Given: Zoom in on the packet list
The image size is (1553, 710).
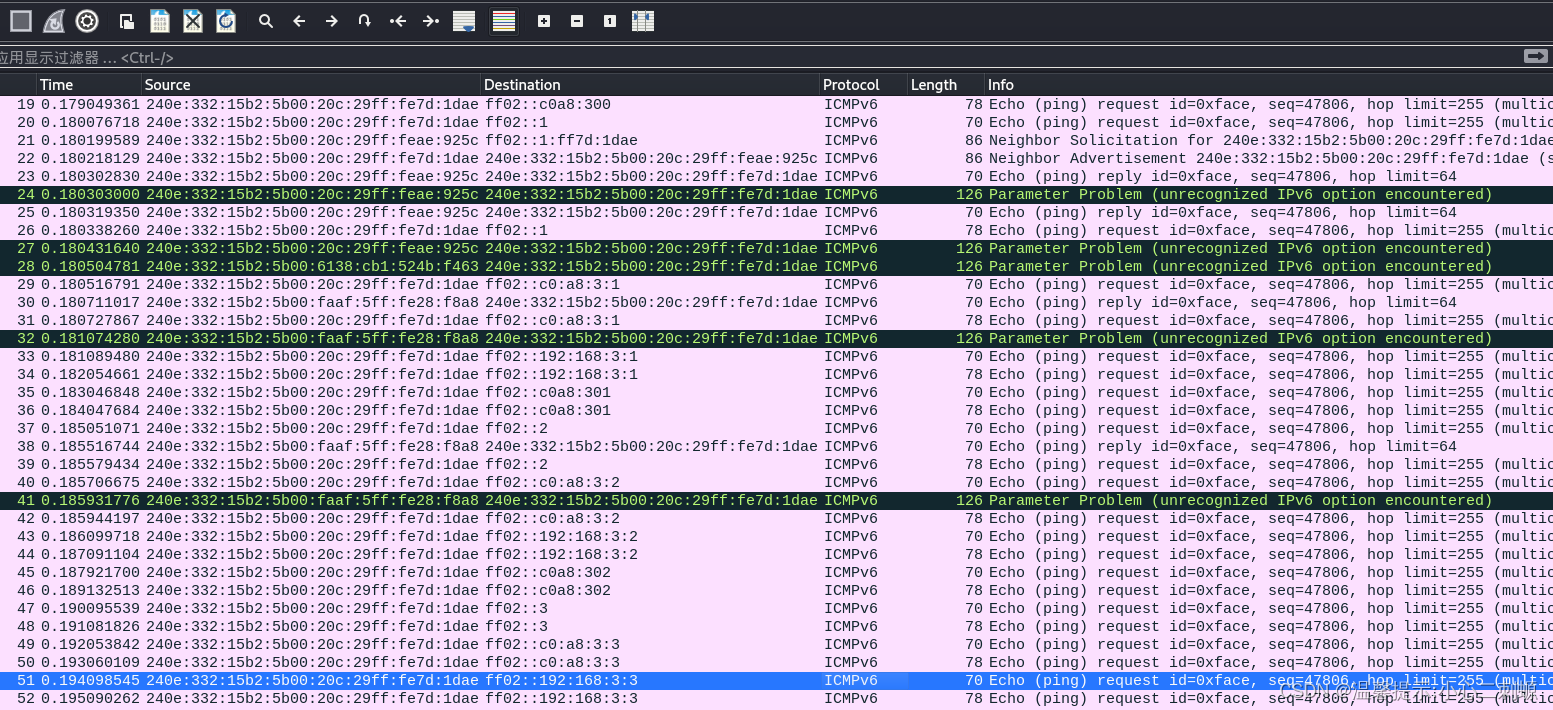Looking at the screenshot, I should click(x=543, y=20).
